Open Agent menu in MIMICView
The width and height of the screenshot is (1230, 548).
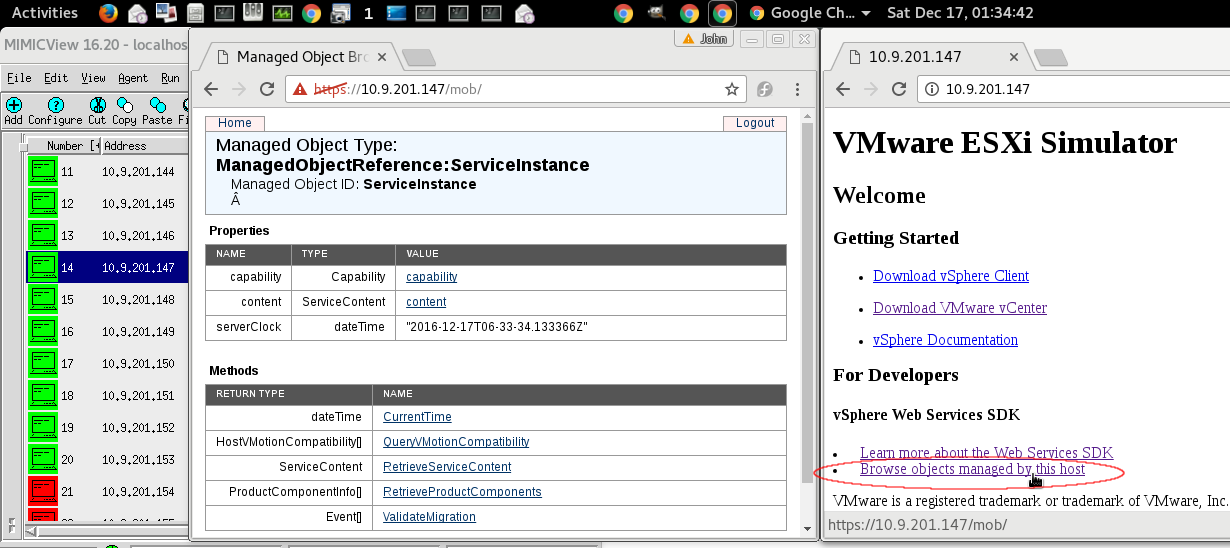tap(133, 78)
